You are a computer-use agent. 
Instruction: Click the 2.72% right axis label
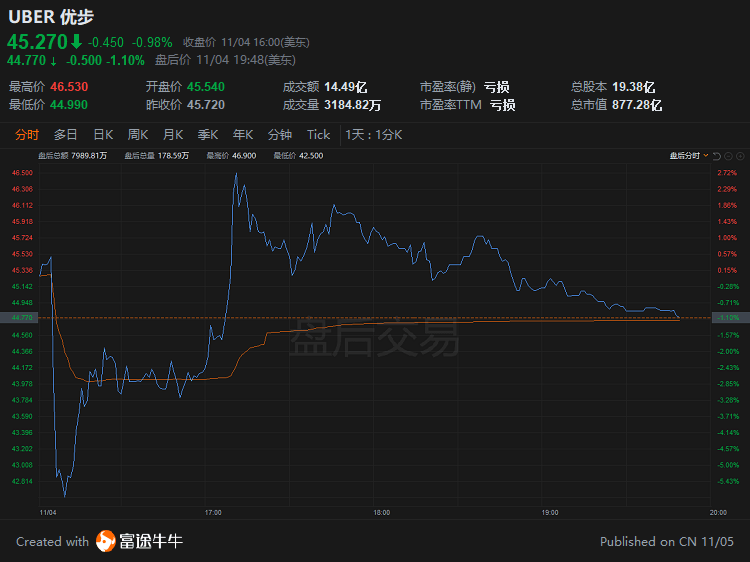(x=727, y=173)
